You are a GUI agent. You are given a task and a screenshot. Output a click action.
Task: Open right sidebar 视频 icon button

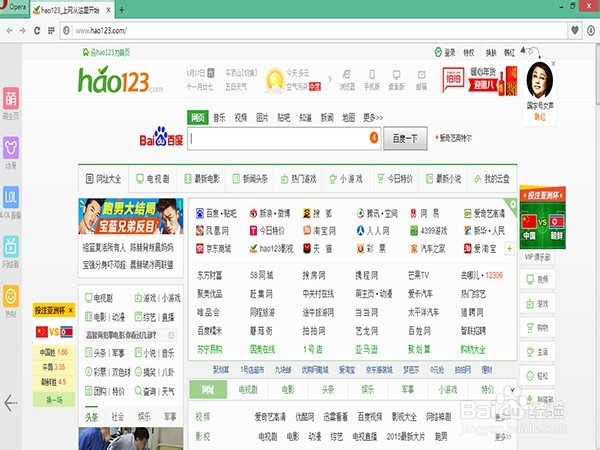tap(537, 279)
